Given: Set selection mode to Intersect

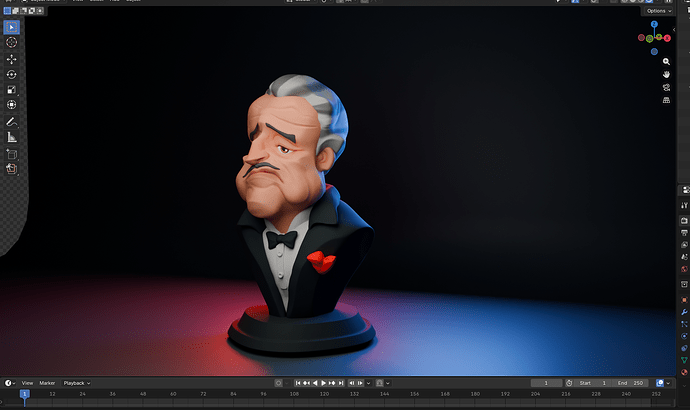Looking at the screenshot, I should click(40, 11).
